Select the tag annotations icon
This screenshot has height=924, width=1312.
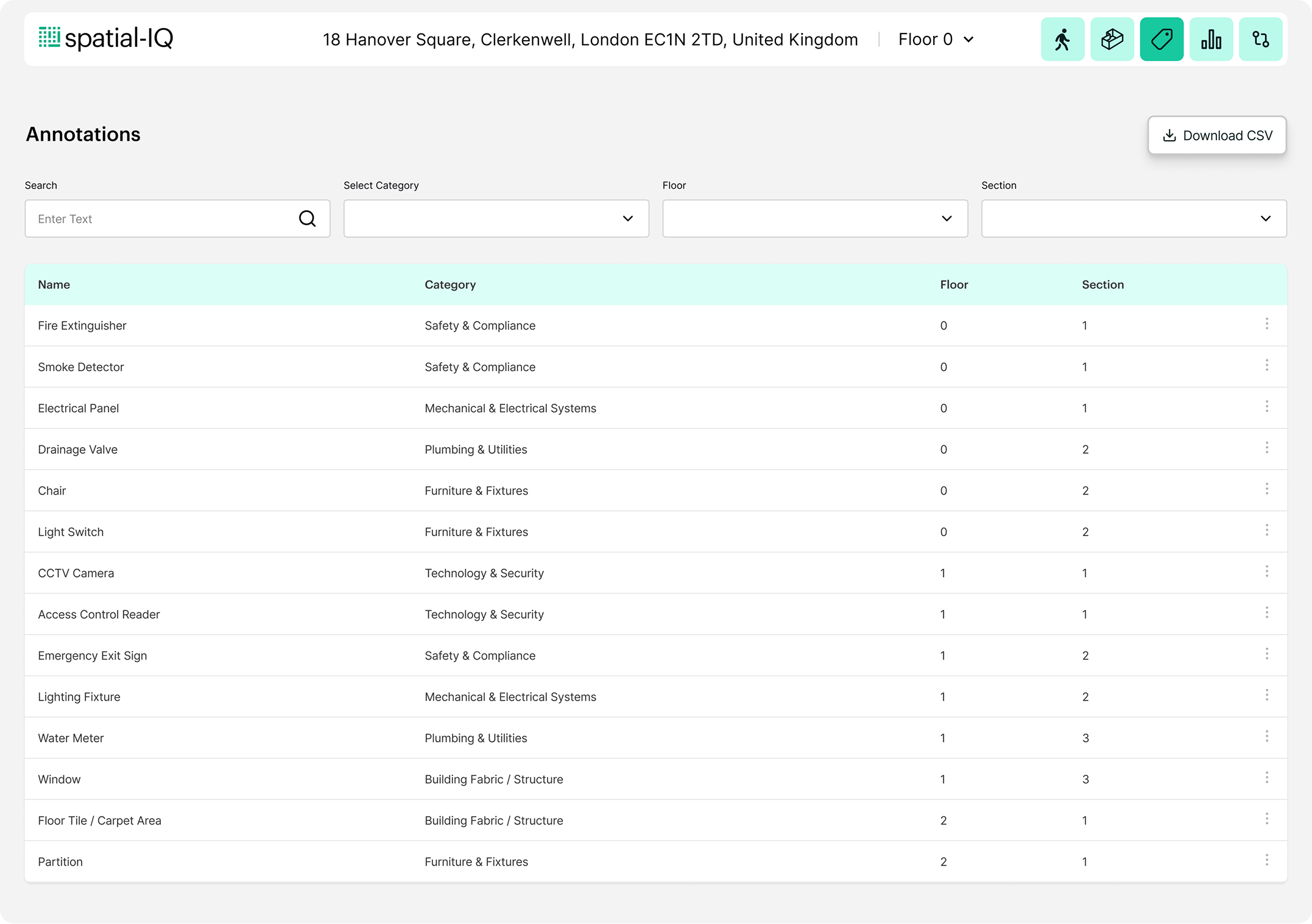pyautogui.click(x=1162, y=40)
